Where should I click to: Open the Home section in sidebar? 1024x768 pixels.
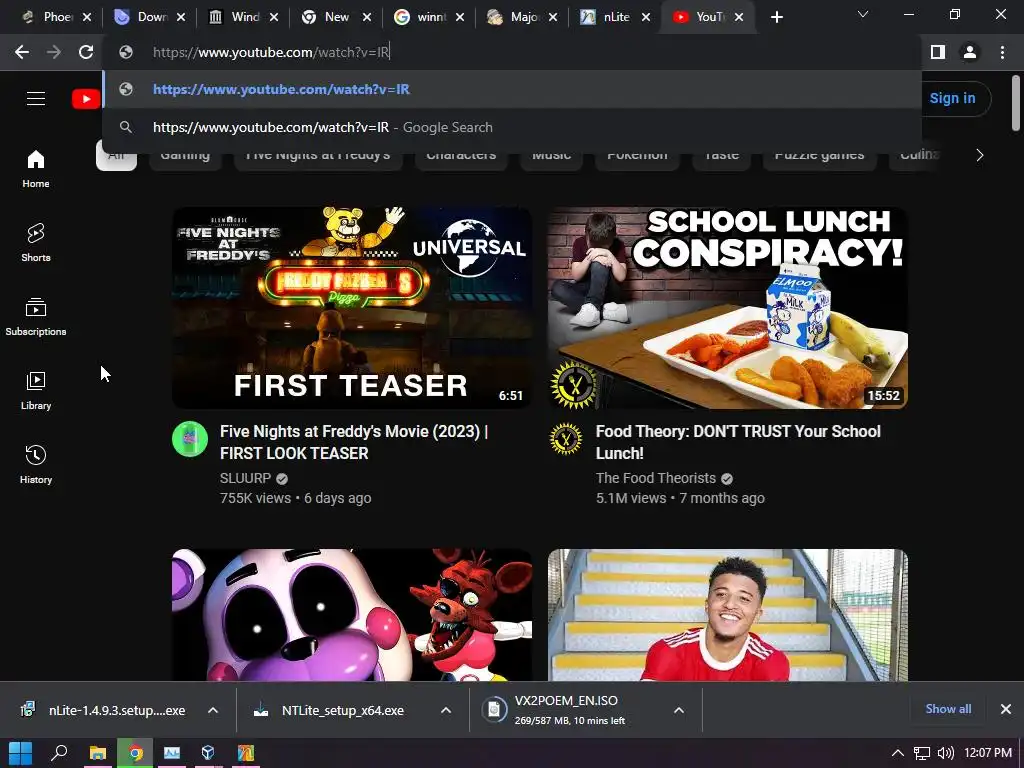pos(36,168)
